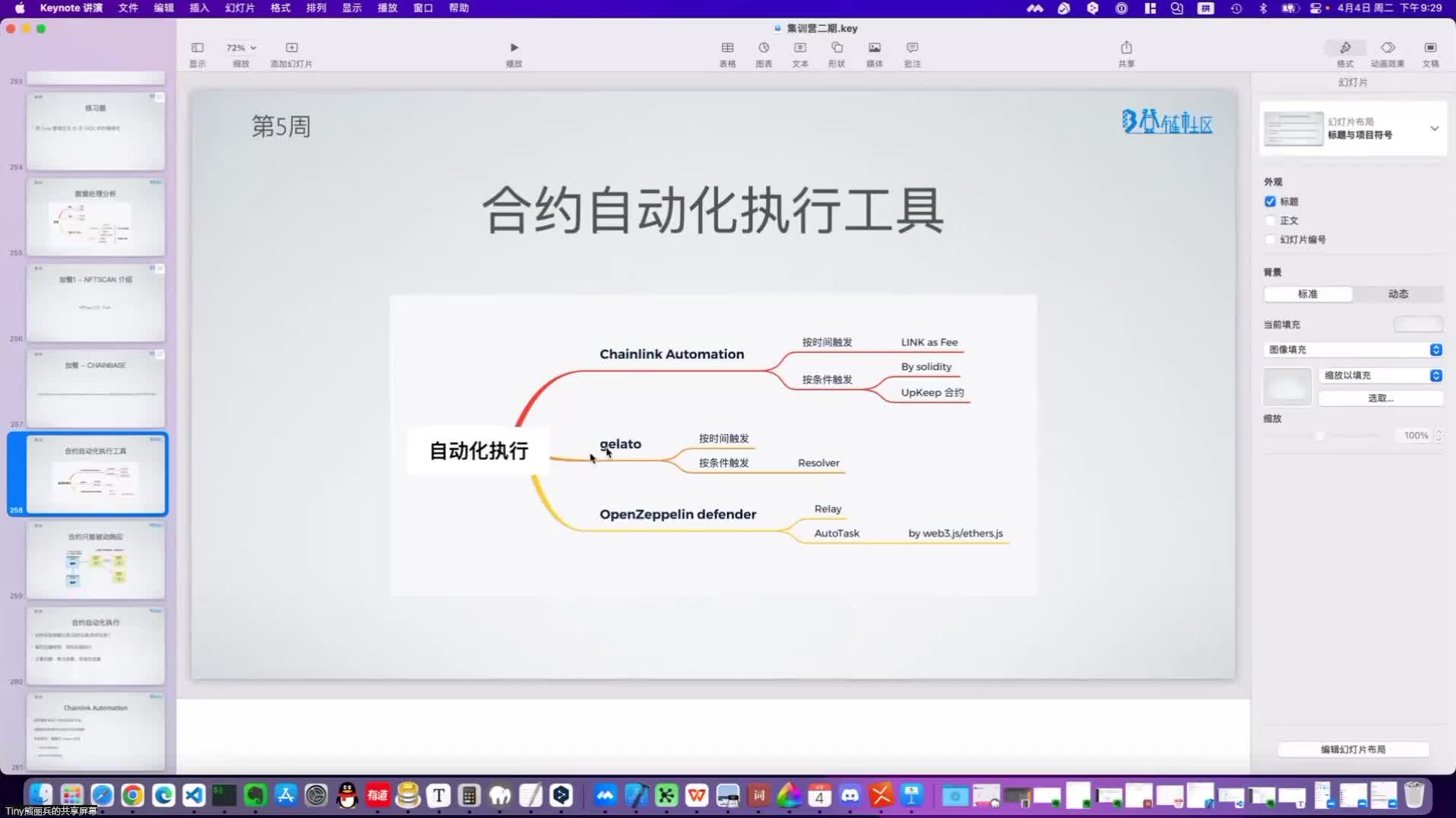
Task: Open App Store from the Dock
Action: coord(286,796)
